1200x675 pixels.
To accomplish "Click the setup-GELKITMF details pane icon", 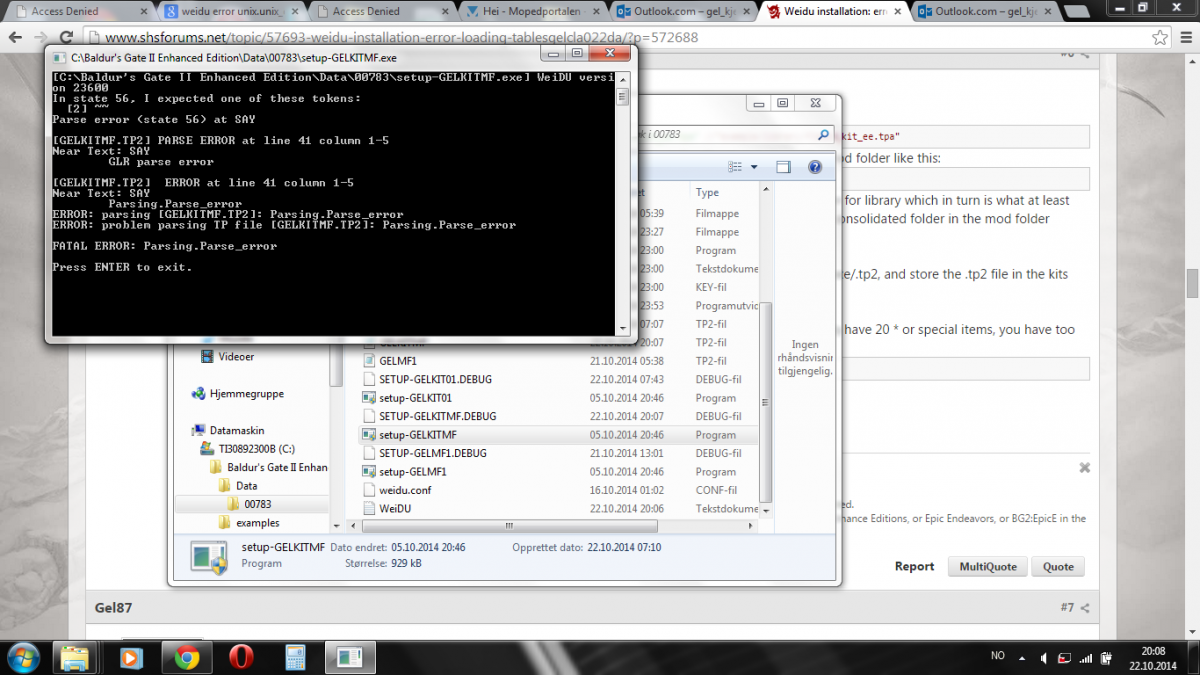I will pyautogui.click(x=209, y=558).
